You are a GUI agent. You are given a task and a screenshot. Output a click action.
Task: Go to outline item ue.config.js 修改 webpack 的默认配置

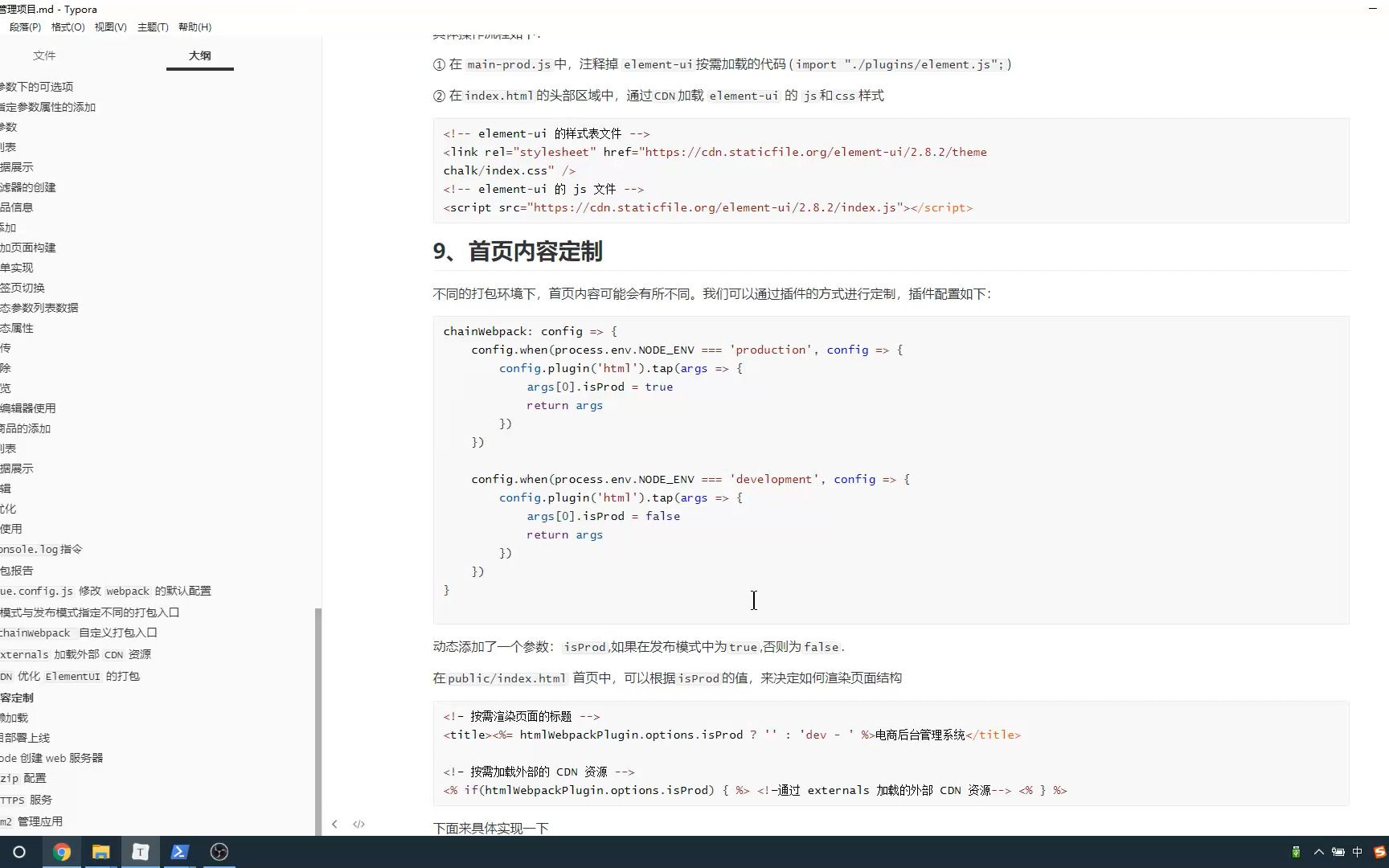[105, 591]
